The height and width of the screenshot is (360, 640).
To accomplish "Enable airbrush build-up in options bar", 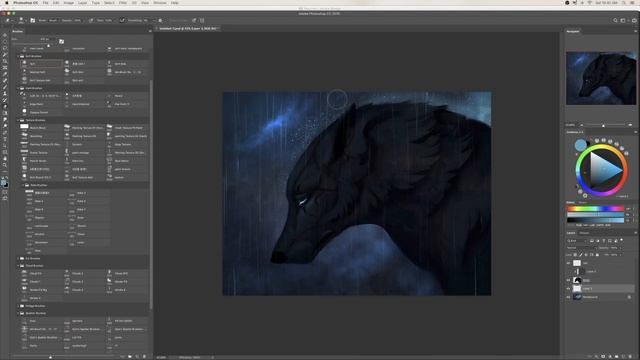I will (x=122, y=20).
